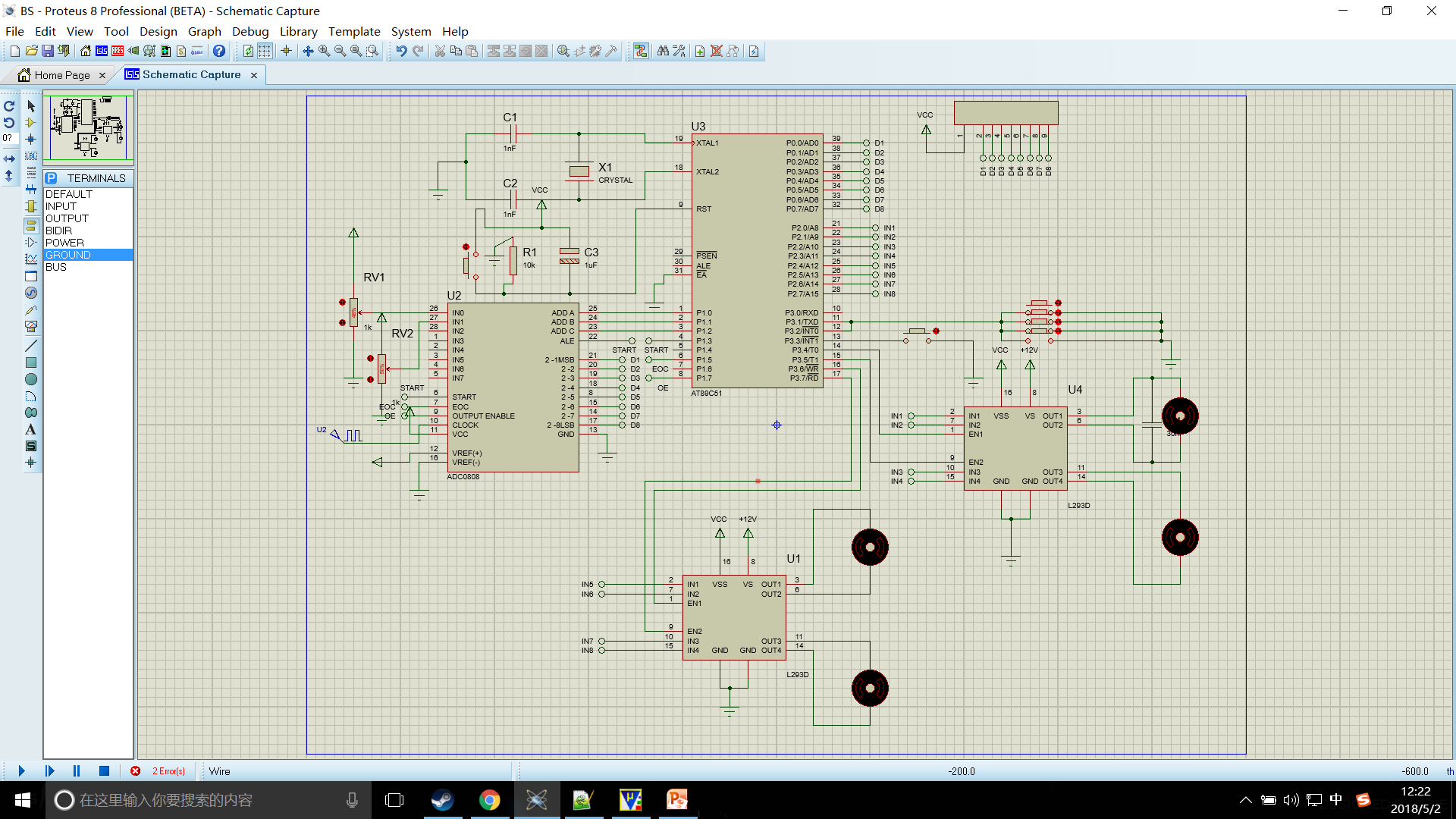Select the 2D box drawing tool

pyautogui.click(x=31, y=362)
